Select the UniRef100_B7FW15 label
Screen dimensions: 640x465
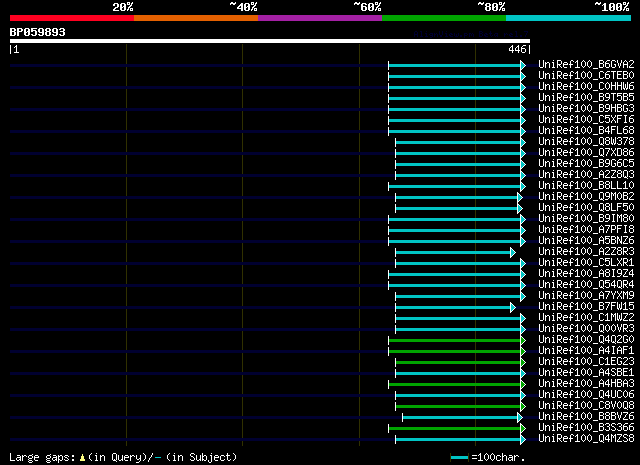586,307
